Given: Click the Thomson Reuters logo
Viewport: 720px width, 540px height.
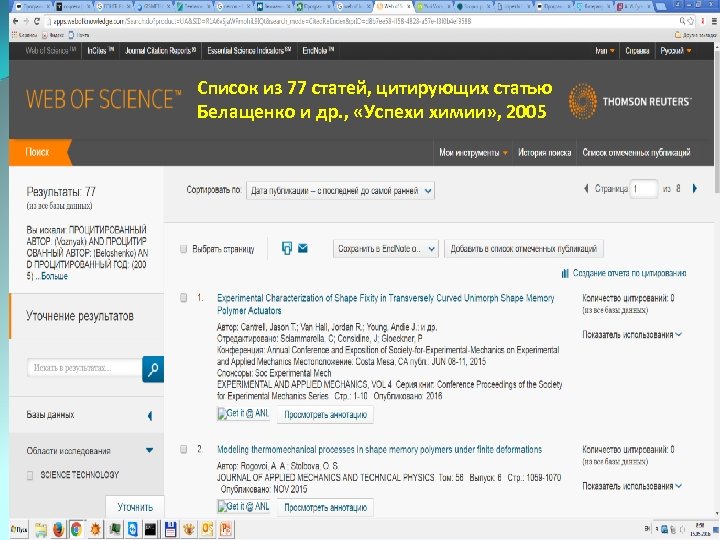Looking at the screenshot, I should pos(629,101).
